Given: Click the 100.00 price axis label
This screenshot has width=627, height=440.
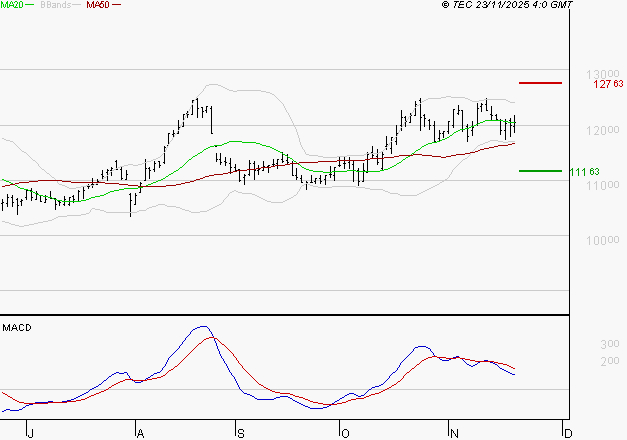Looking at the screenshot, I should pos(603,240).
